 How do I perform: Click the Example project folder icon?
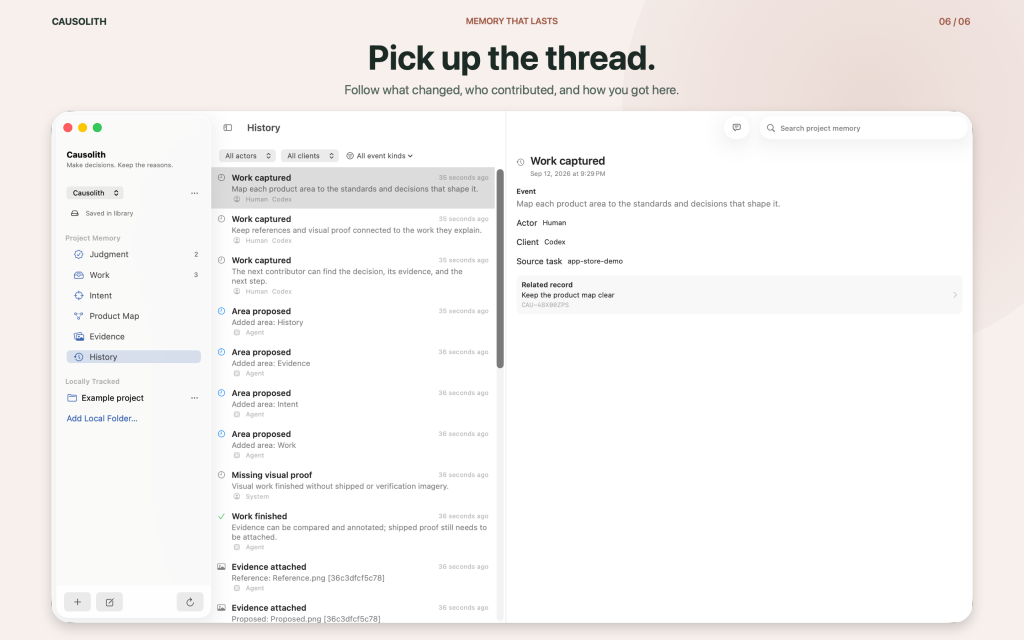coord(72,398)
